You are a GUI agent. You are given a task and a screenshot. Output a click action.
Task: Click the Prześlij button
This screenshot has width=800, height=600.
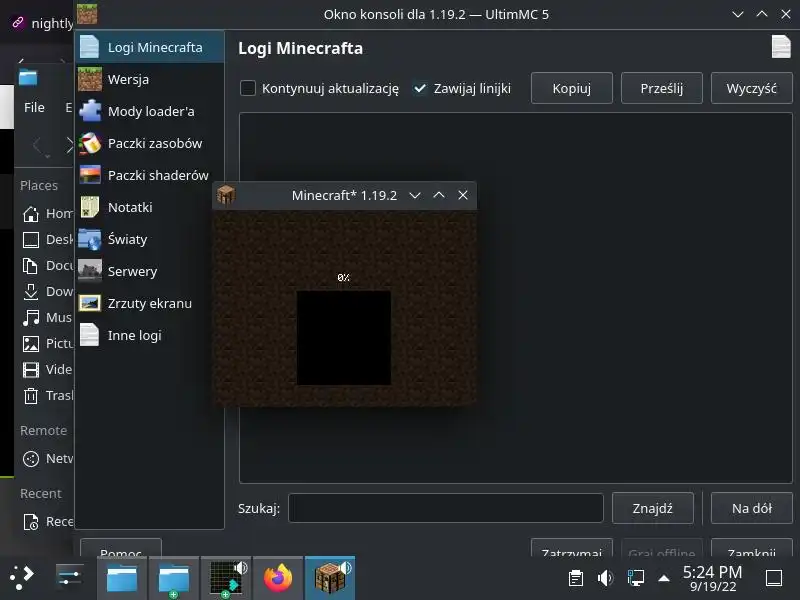pos(662,88)
